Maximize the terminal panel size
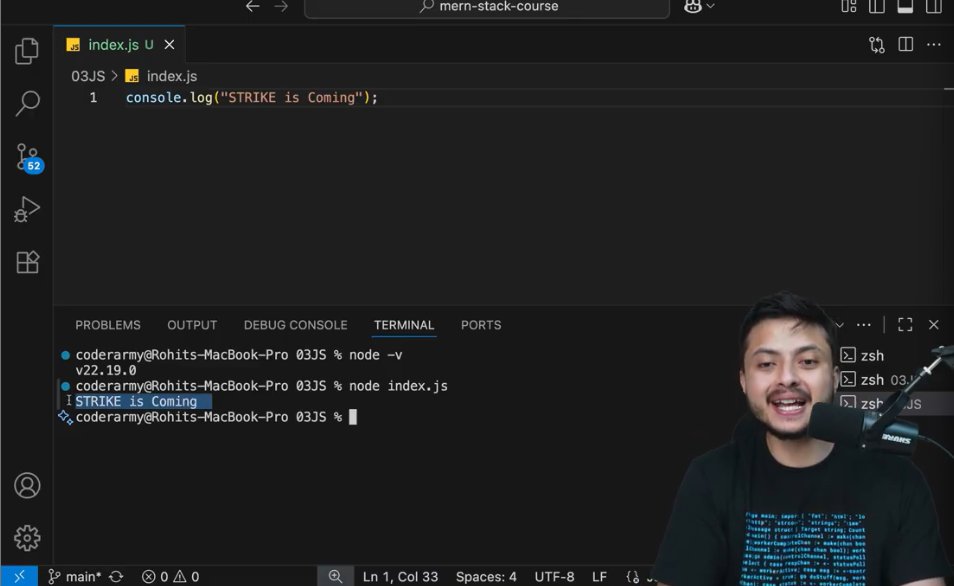This screenshot has width=954, height=586. pyautogui.click(x=905, y=325)
